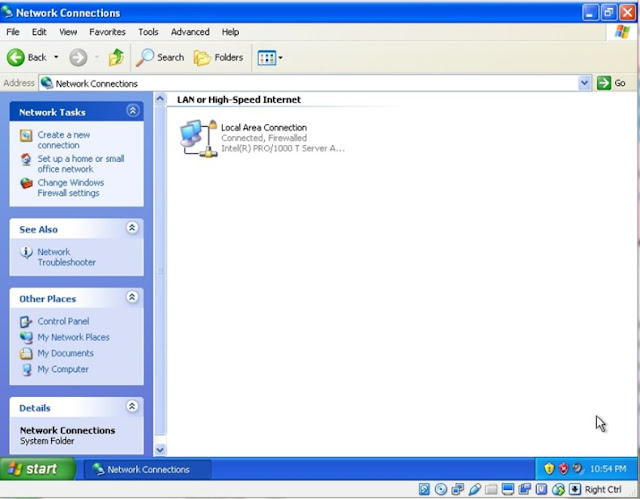The height and width of the screenshot is (499, 640).
Task: Expand the Address bar dropdown
Action: 584,83
